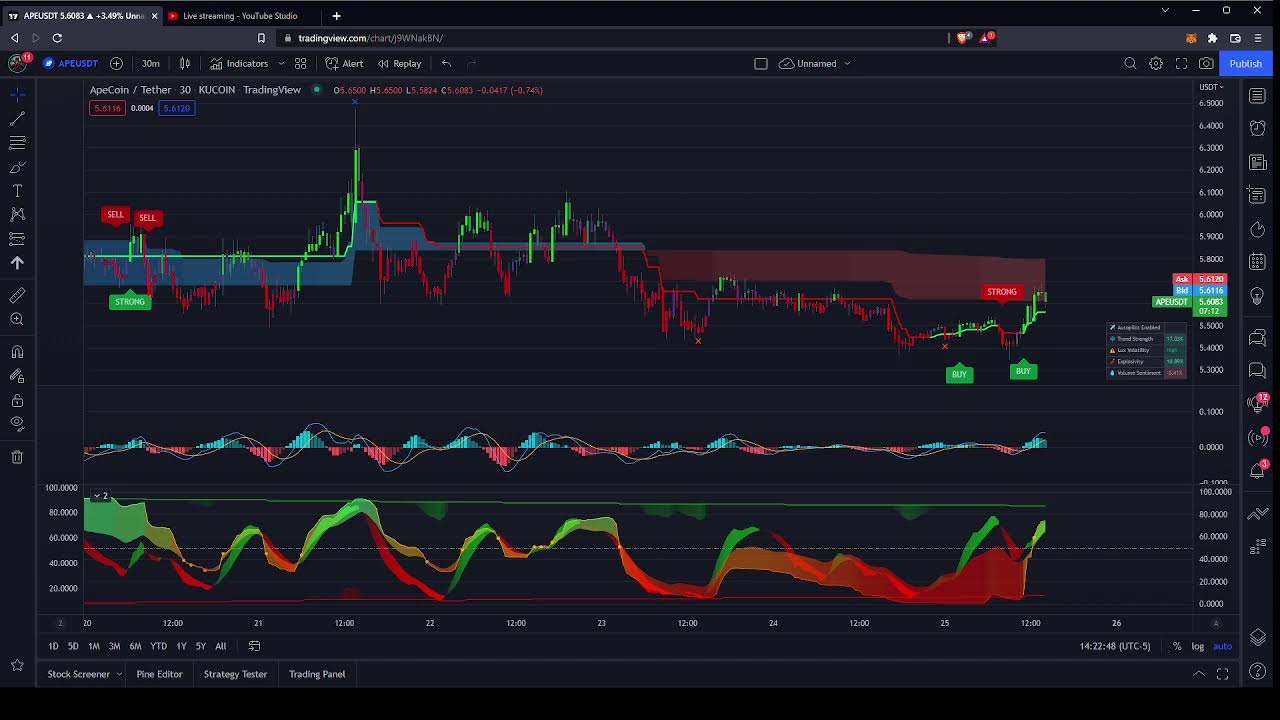1280x720 pixels.
Task: Select the 1M date range
Action: pos(94,646)
